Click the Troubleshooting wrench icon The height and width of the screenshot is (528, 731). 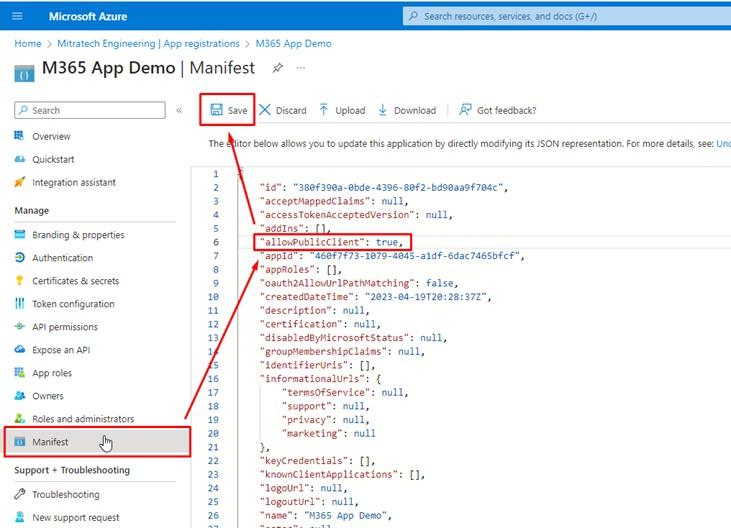20,494
